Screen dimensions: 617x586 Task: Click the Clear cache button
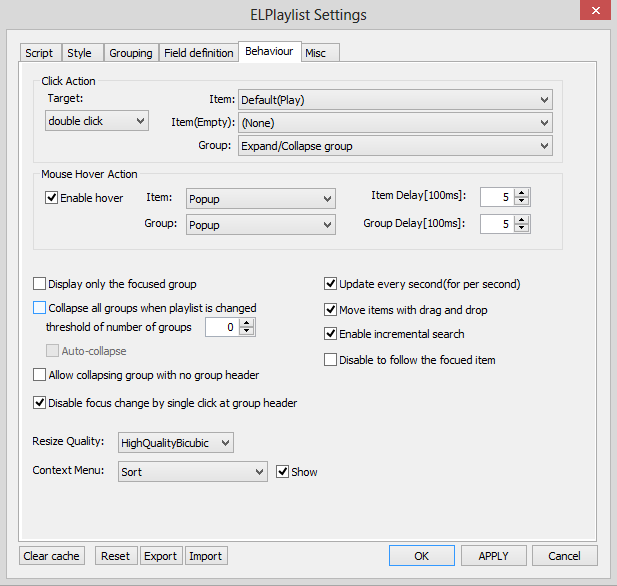coord(51,556)
